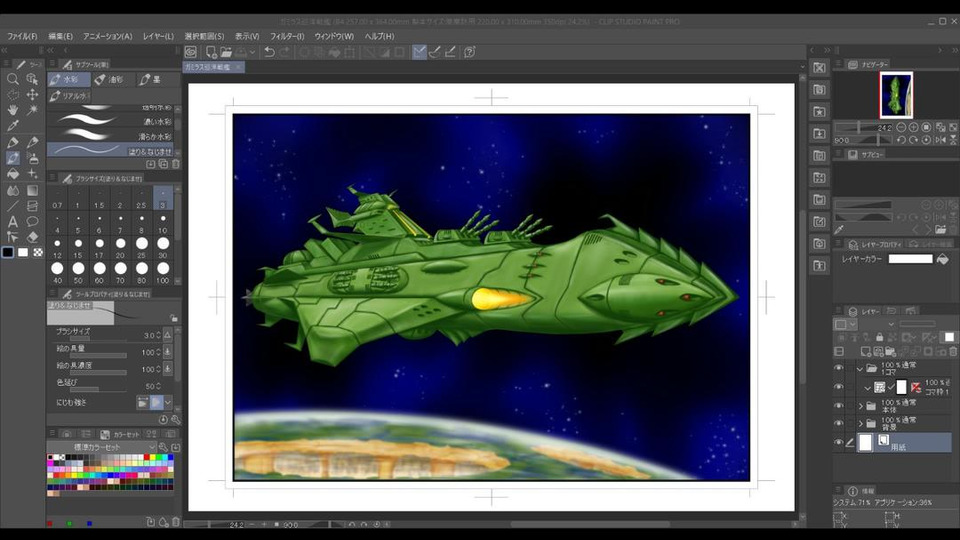Image resolution: width=960 pixels, height=540 pixels.
Task: Click the New raster layer icon
Action: point(866,351)
